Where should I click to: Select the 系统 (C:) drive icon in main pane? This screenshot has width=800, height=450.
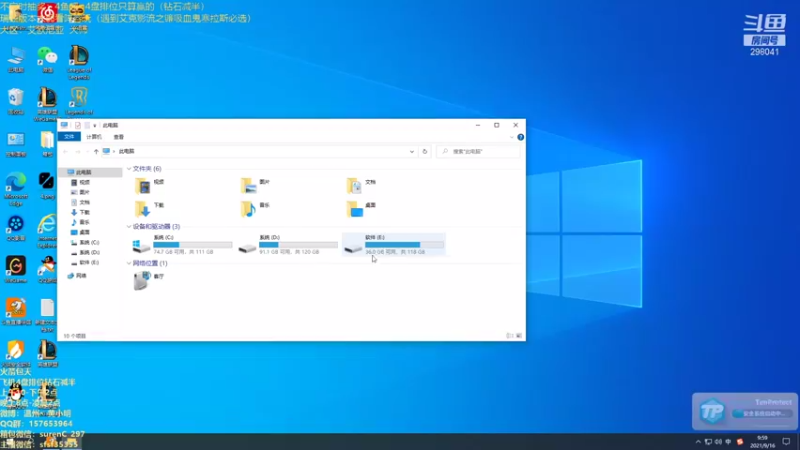click(x=141, y=246)
